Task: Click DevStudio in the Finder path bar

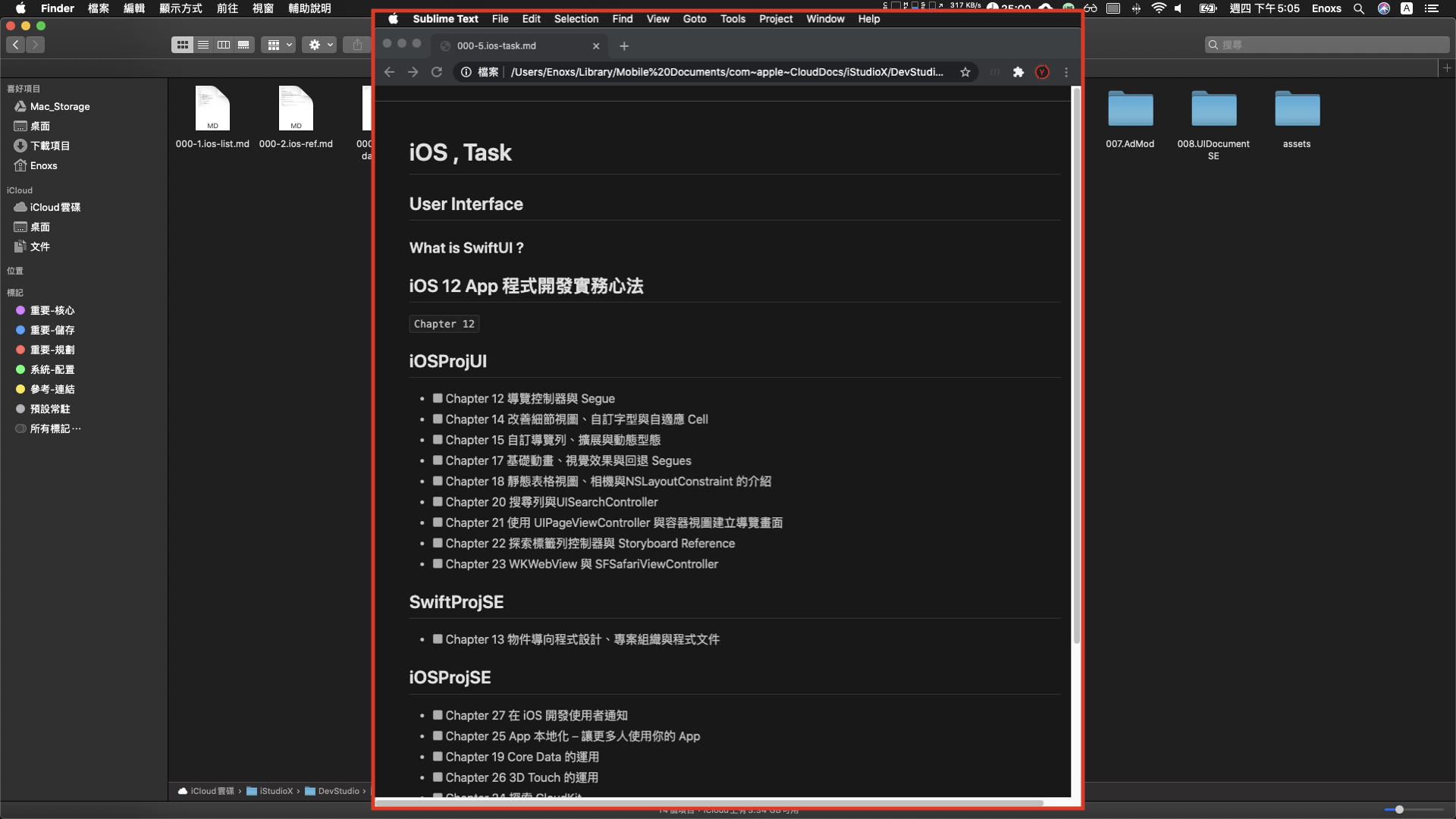Action: (x=332, y=791)
